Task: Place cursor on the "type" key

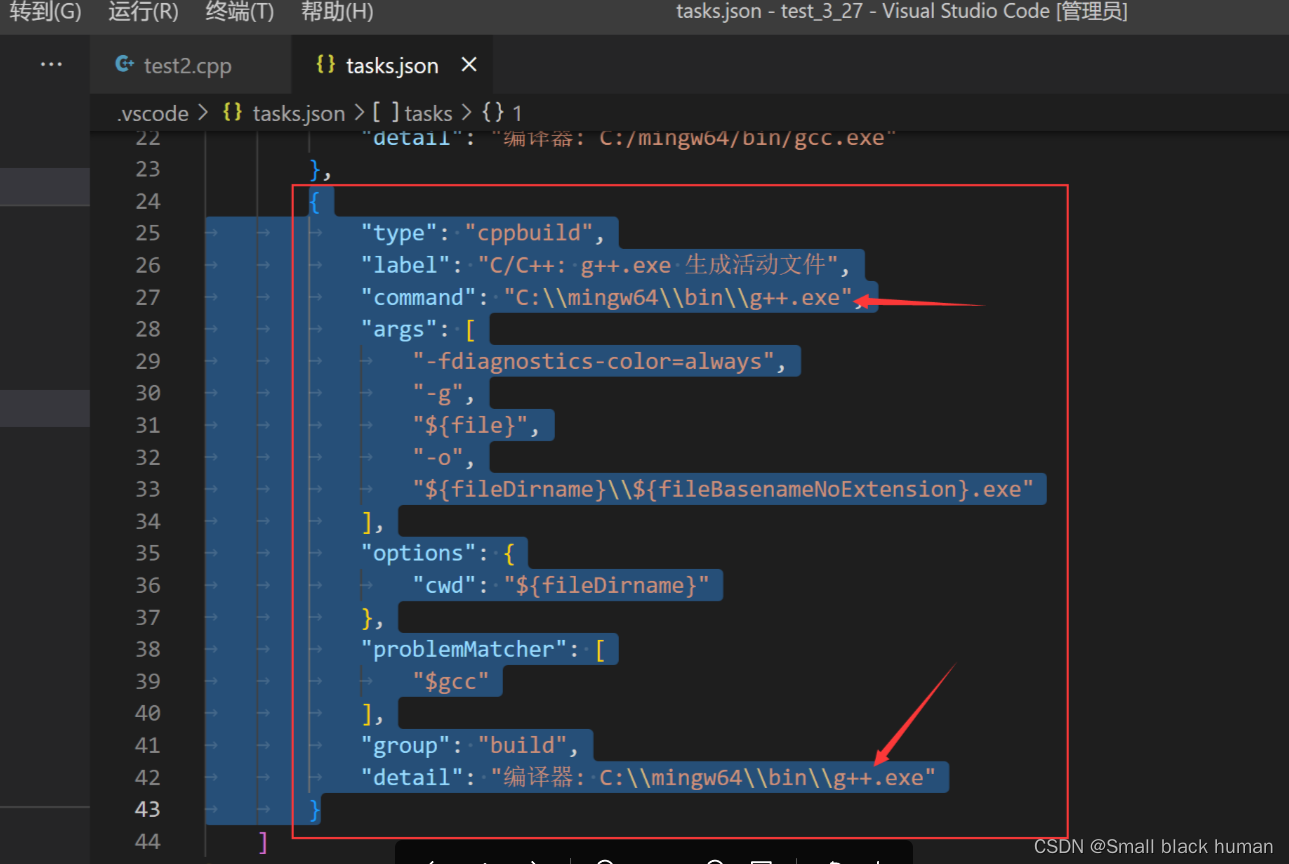Action: pos(399,233)
